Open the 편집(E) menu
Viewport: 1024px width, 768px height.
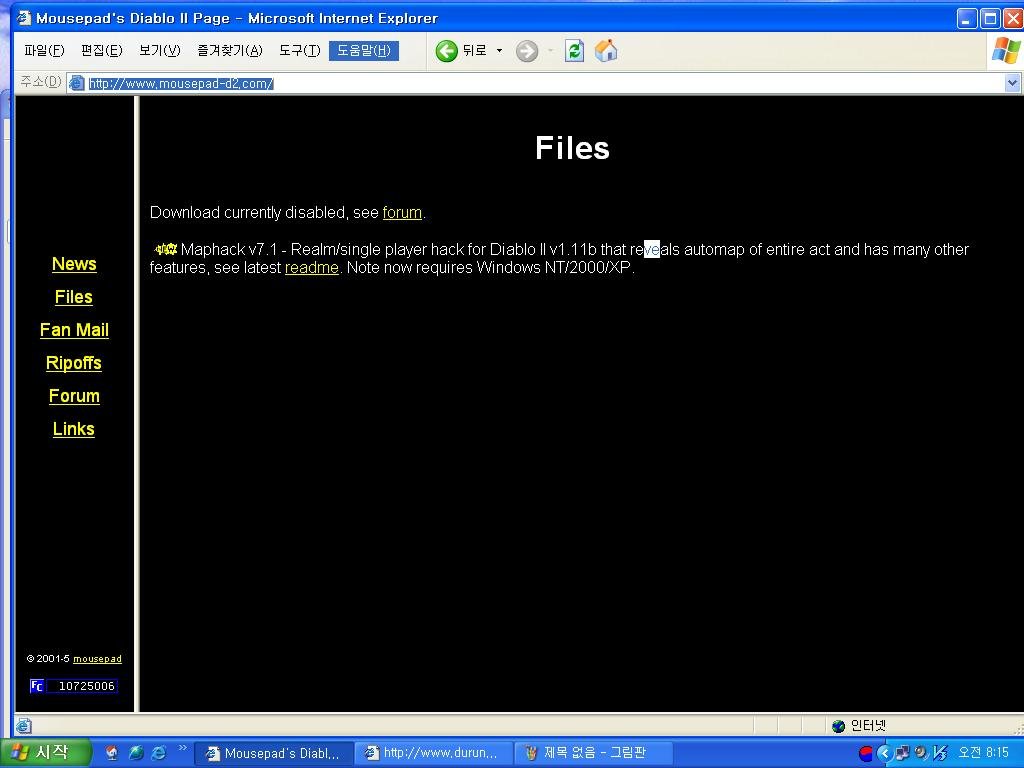(102, 50)
